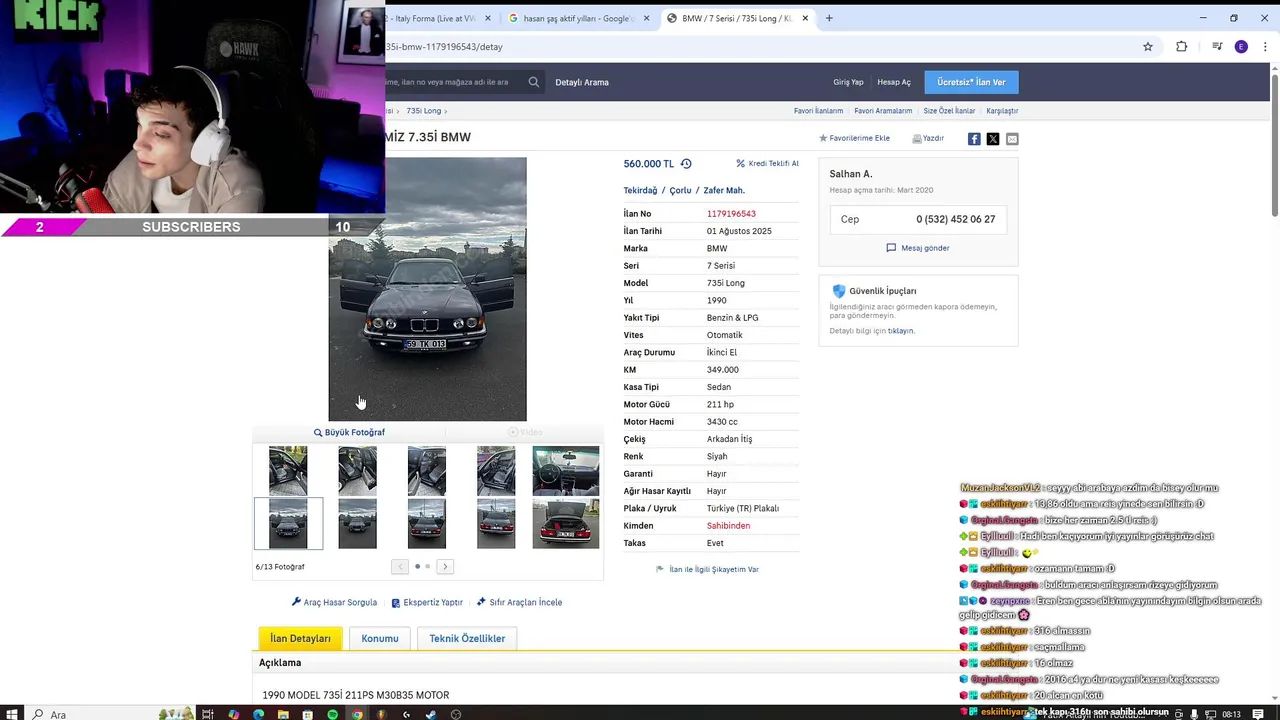1280x720 pixels.
Task: Switch to the İlan Detayları tab
Action: [x=300, y=638]
